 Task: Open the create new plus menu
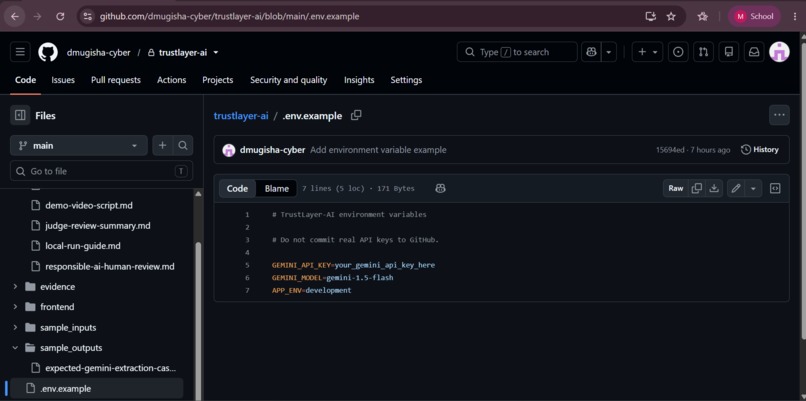point(647,52)
